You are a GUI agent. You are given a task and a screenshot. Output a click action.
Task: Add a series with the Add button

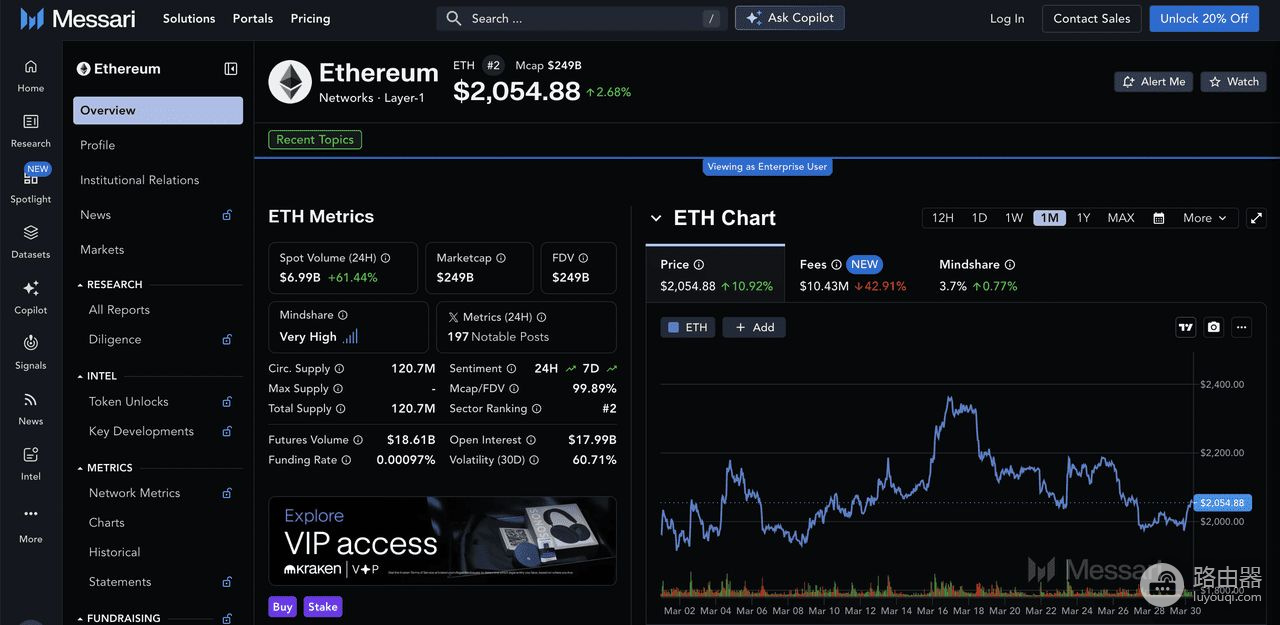[755, 327]
